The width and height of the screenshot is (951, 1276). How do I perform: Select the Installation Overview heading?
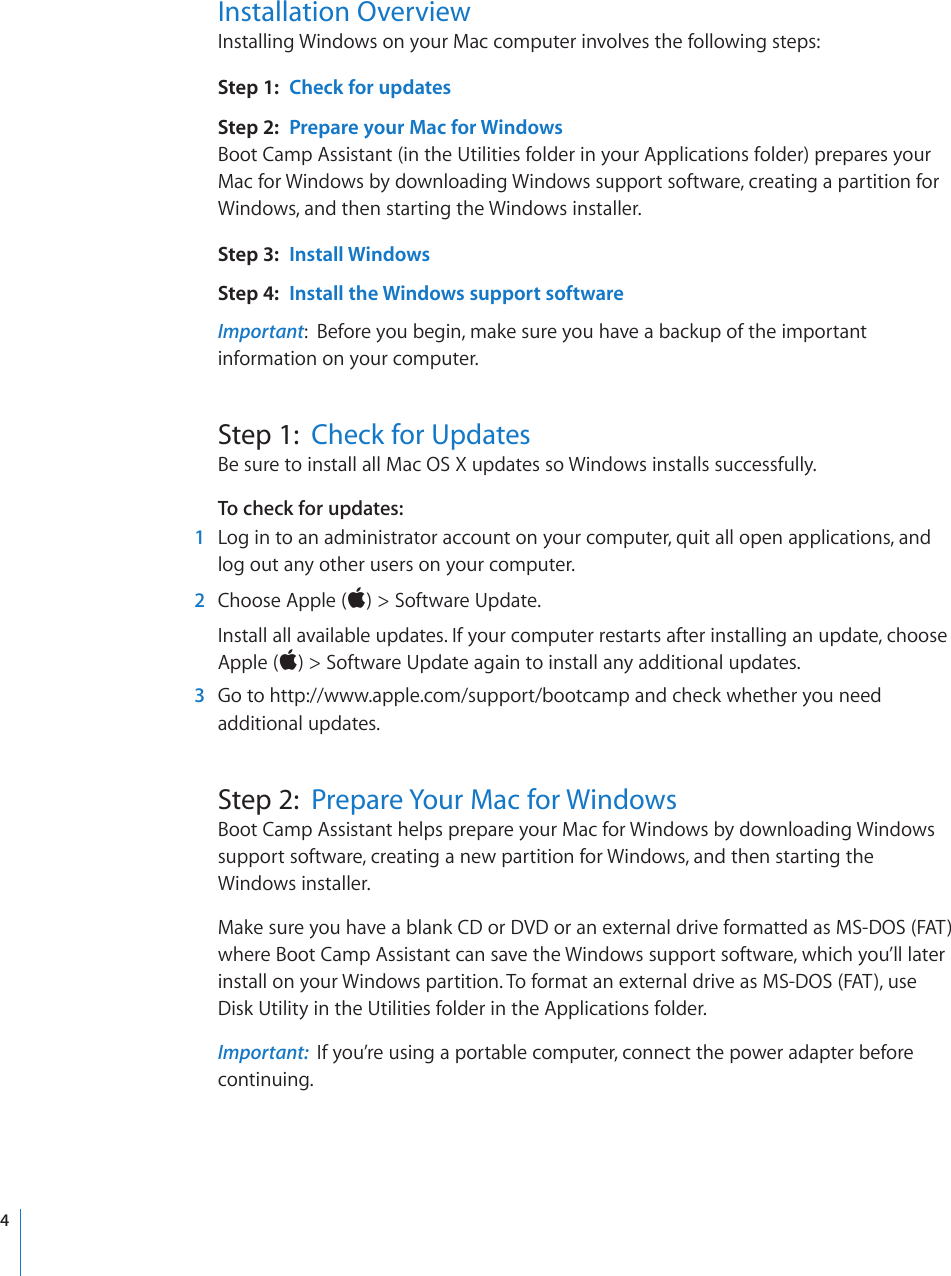tap(344, 13)
